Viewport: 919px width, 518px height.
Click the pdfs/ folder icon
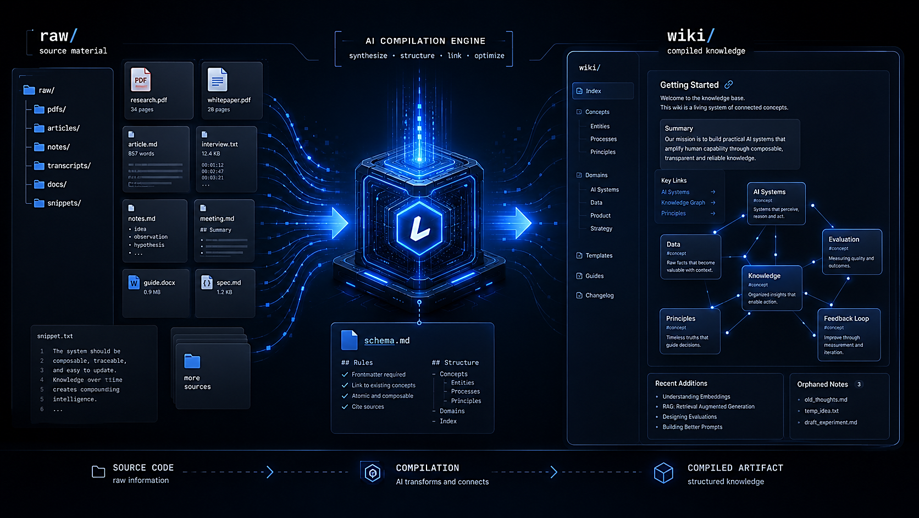coord(39,109)
